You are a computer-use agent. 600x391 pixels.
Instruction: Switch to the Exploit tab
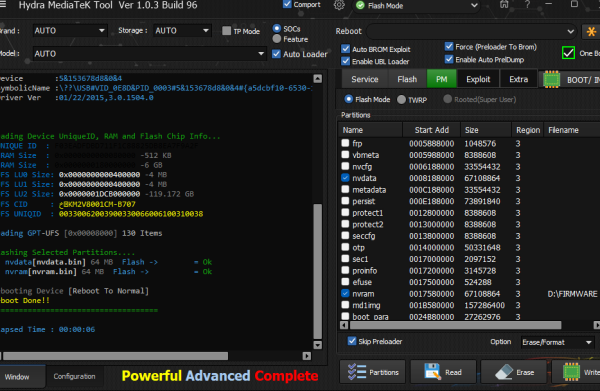pos(478,79)
